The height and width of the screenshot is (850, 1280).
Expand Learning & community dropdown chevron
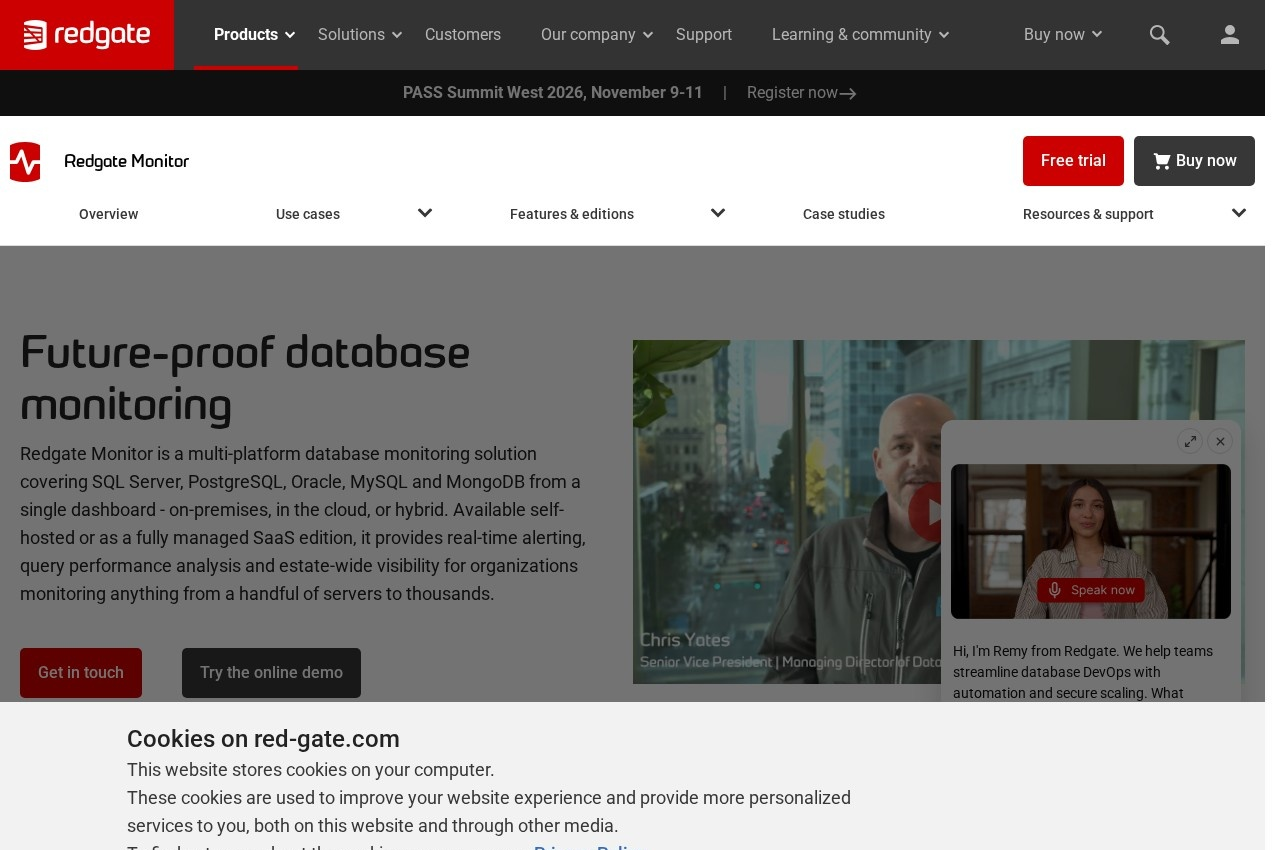(944, 35)
